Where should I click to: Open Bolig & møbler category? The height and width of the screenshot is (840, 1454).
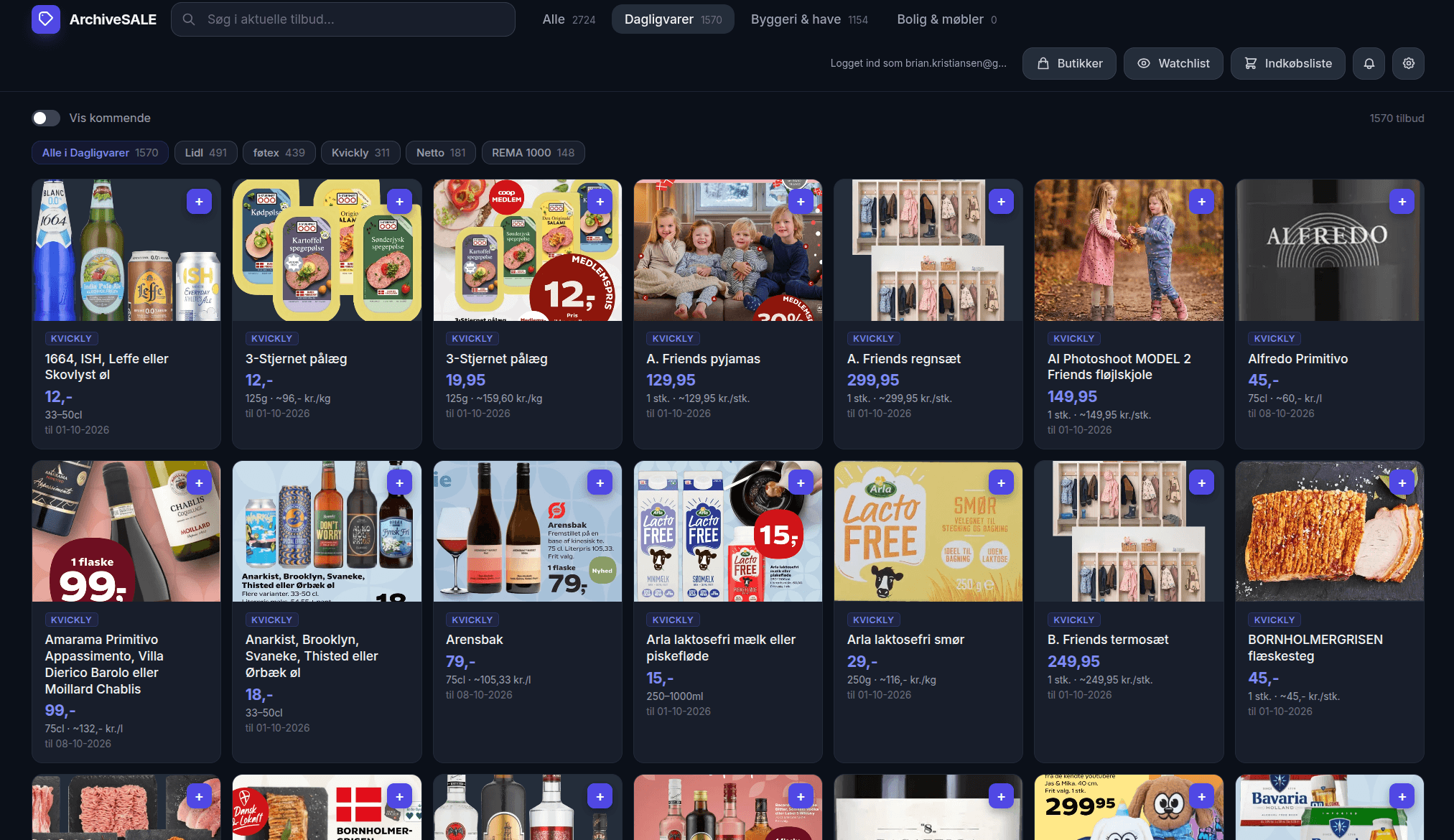coord(946,19)
